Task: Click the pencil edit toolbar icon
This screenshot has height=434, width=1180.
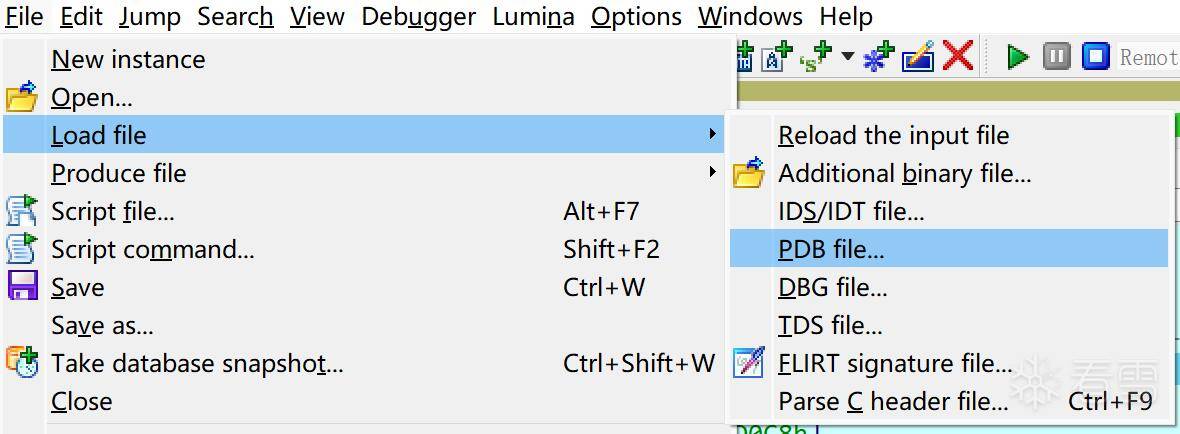Action: point(918,58)
